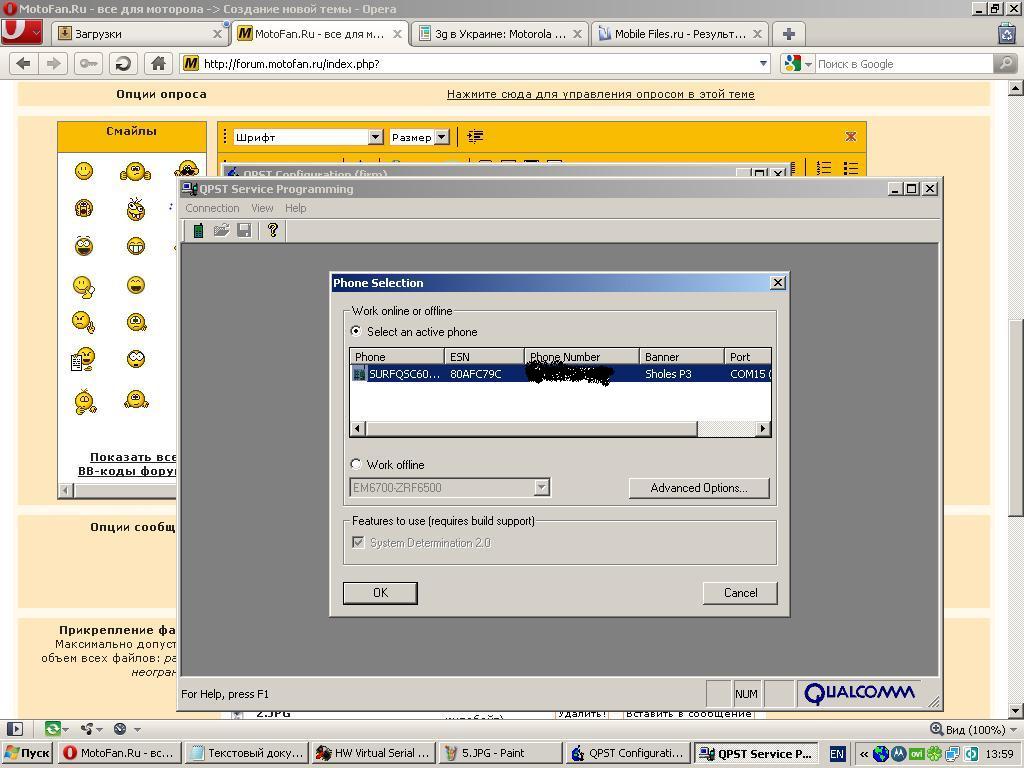Screen dimensions: 1024x768
Task: Open the Help menu in QPST
Action: (295, 208)
